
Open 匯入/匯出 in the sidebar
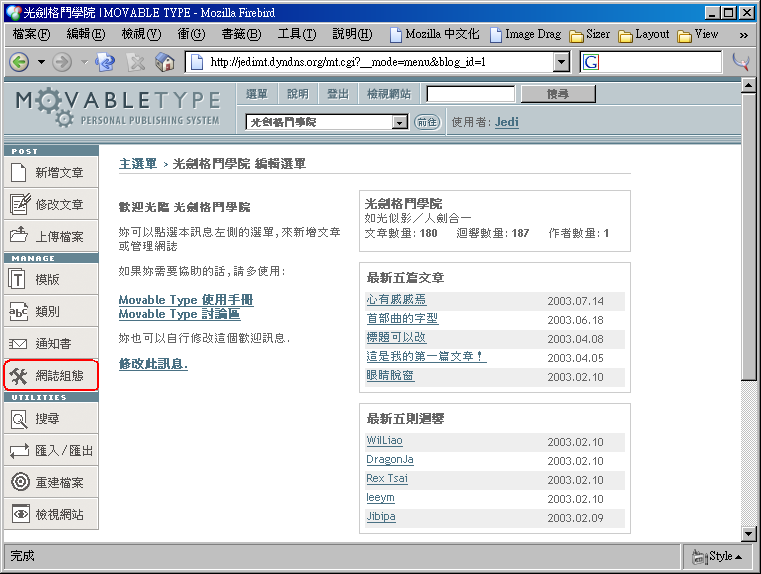click(x=51, y=450)
